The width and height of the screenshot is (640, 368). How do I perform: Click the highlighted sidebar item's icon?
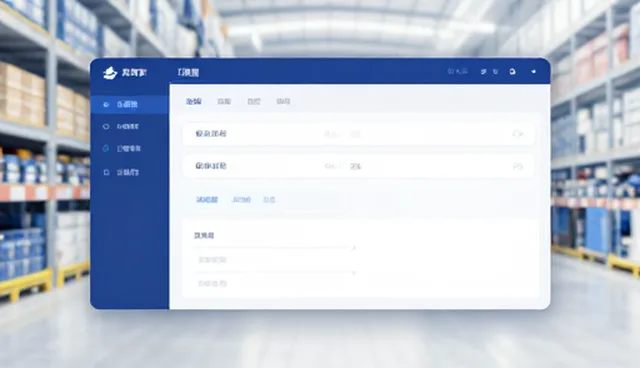[106, 104]
